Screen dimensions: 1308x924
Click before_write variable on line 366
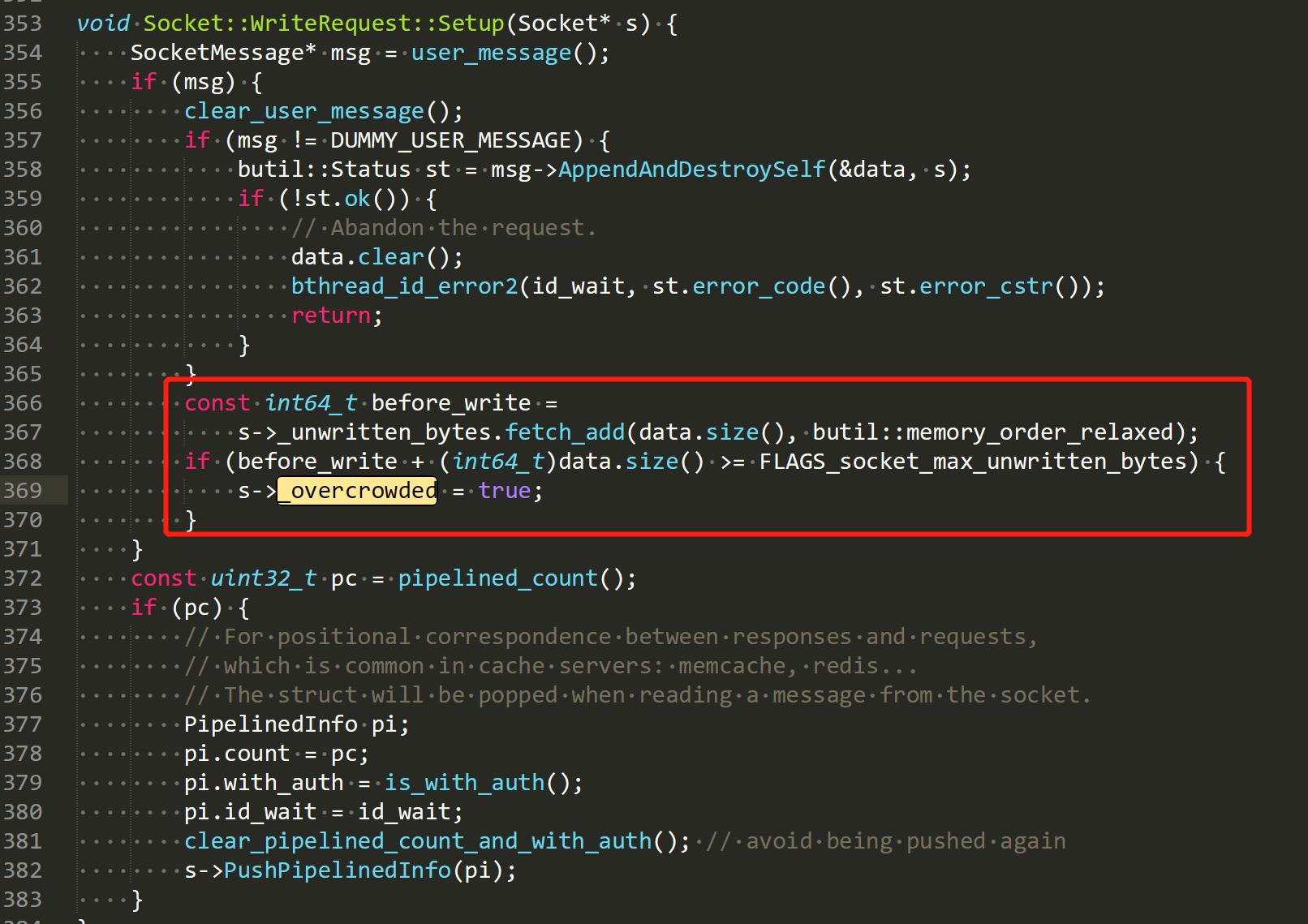click(x=451, y=402)
